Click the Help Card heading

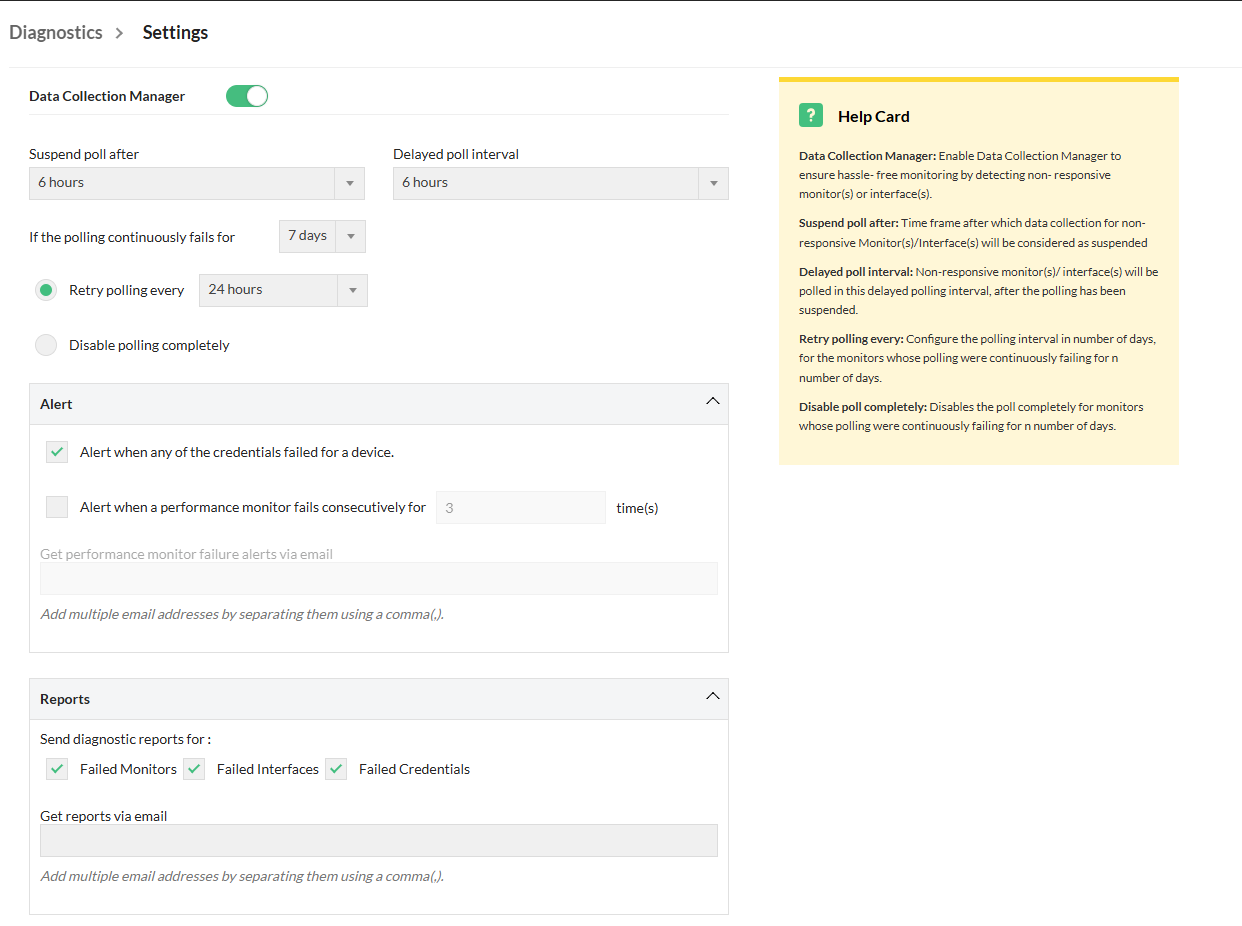click(x=874, y=116)
